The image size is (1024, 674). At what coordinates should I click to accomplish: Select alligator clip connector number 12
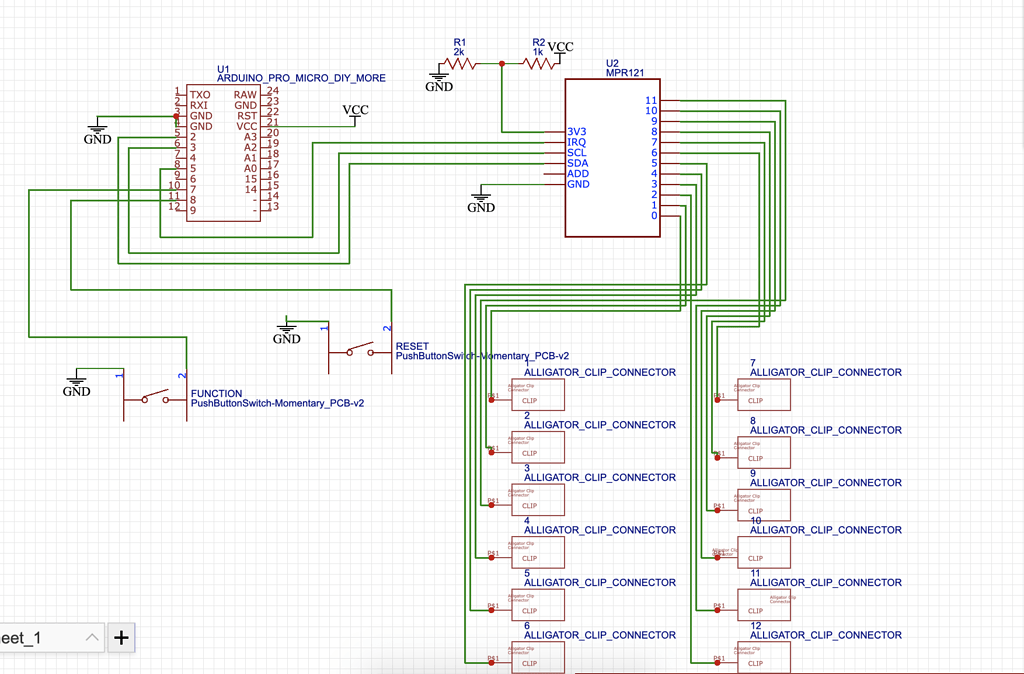(762, 657)
